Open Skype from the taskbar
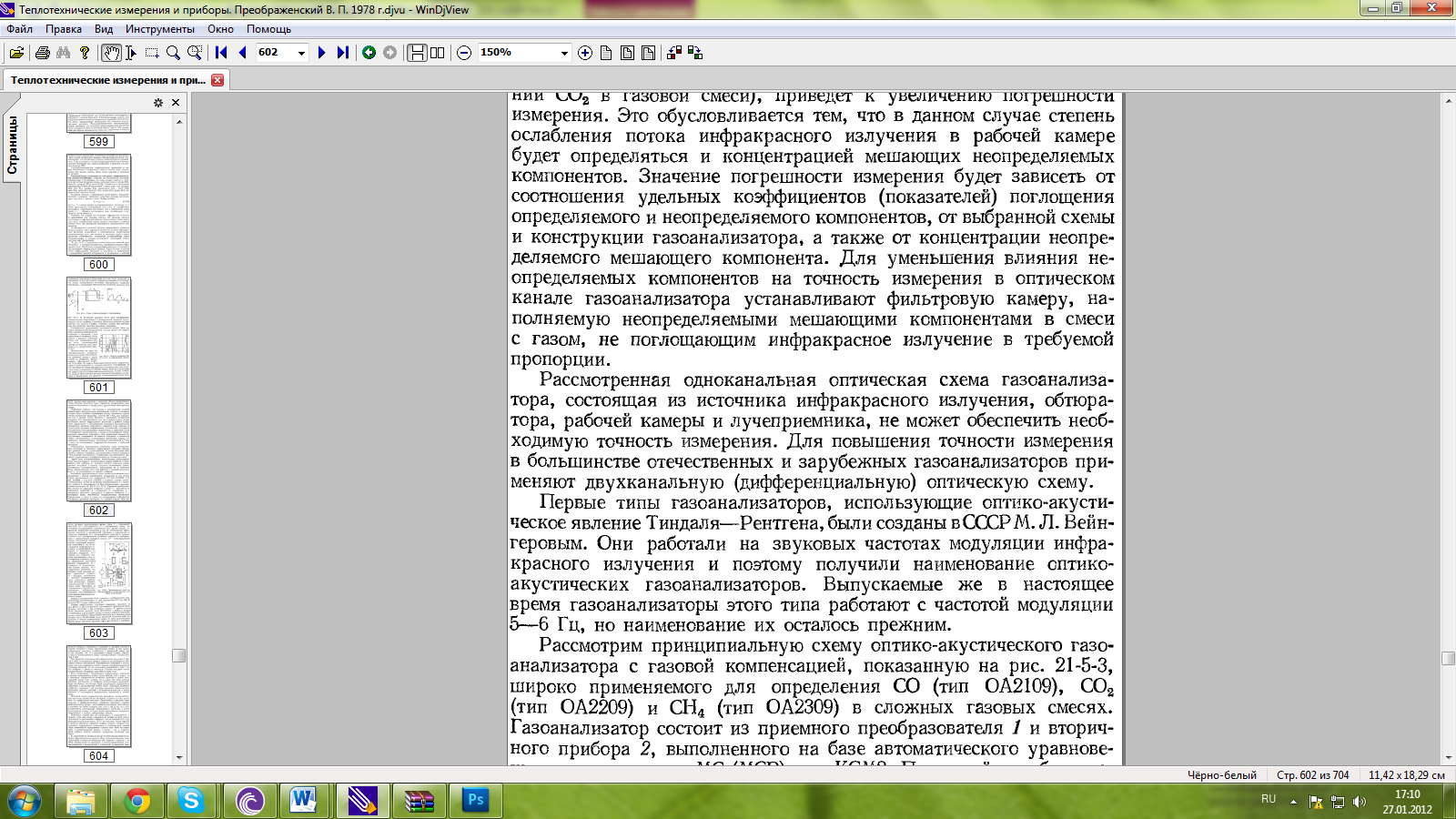 coord(191,801)
